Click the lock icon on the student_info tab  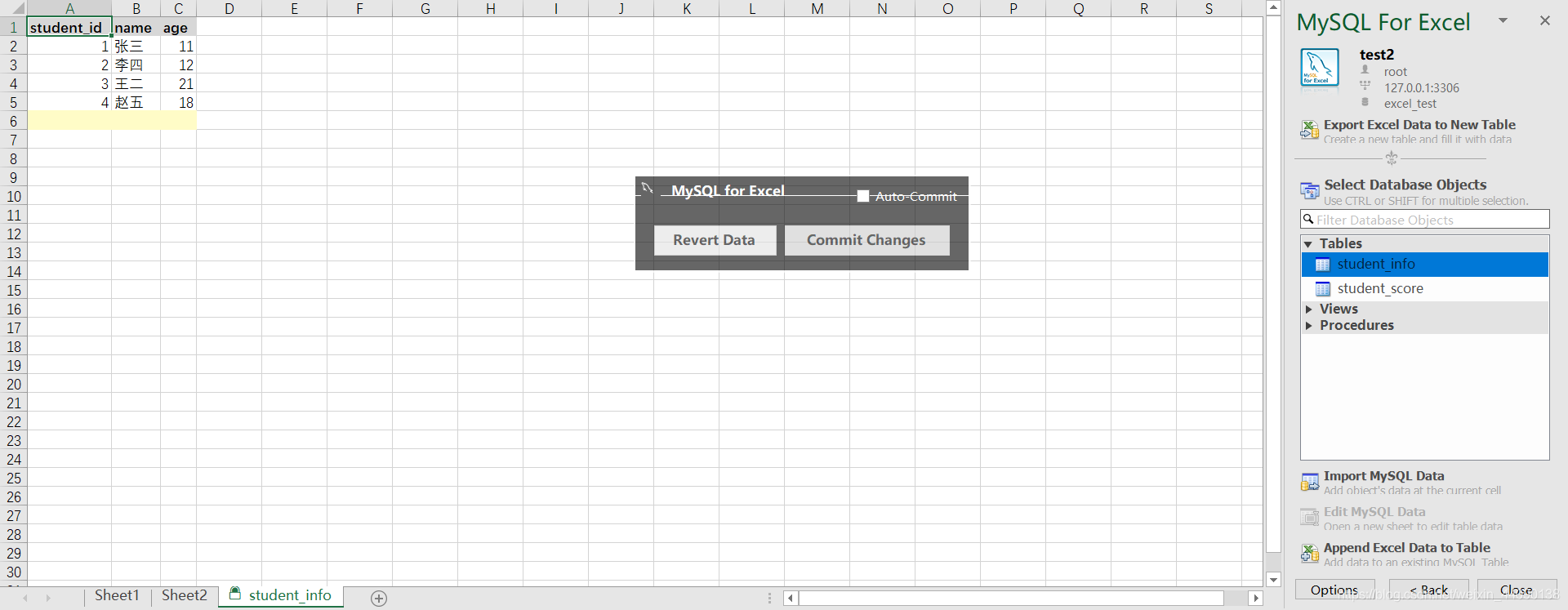[235, 594]
